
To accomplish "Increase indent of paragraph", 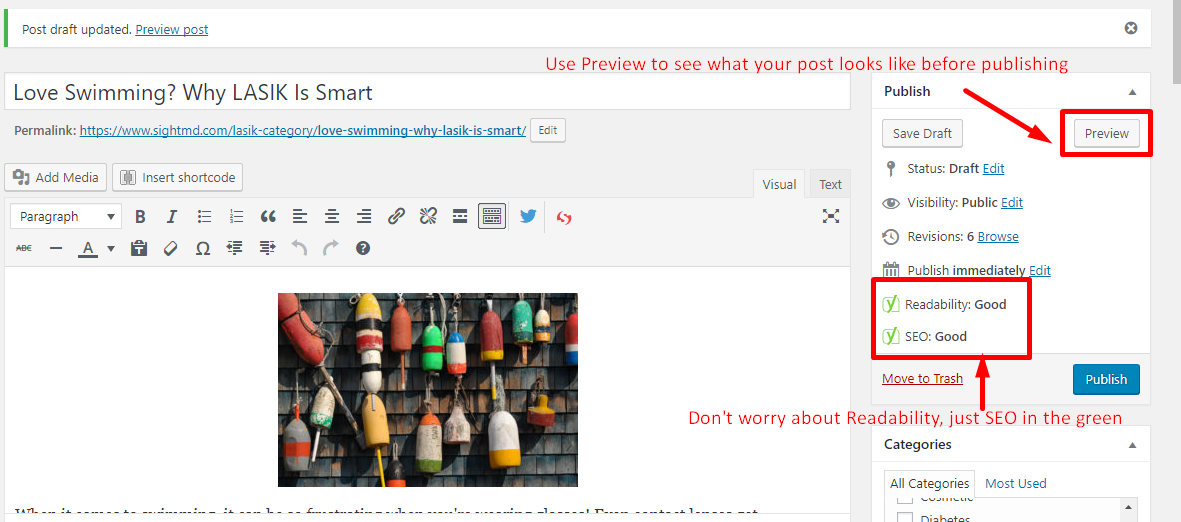I will (267, 248).
